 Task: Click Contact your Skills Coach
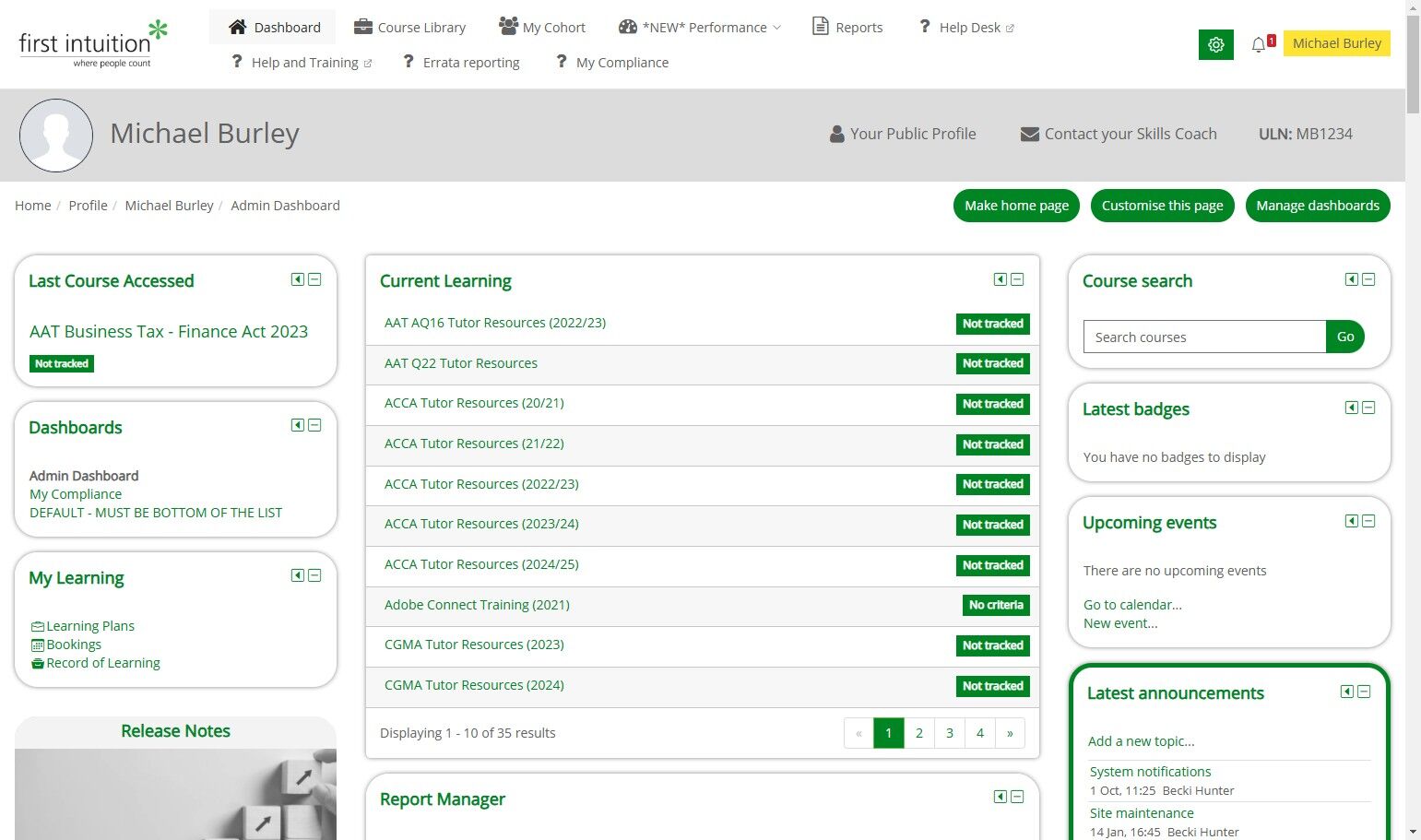coord(1119,134)
